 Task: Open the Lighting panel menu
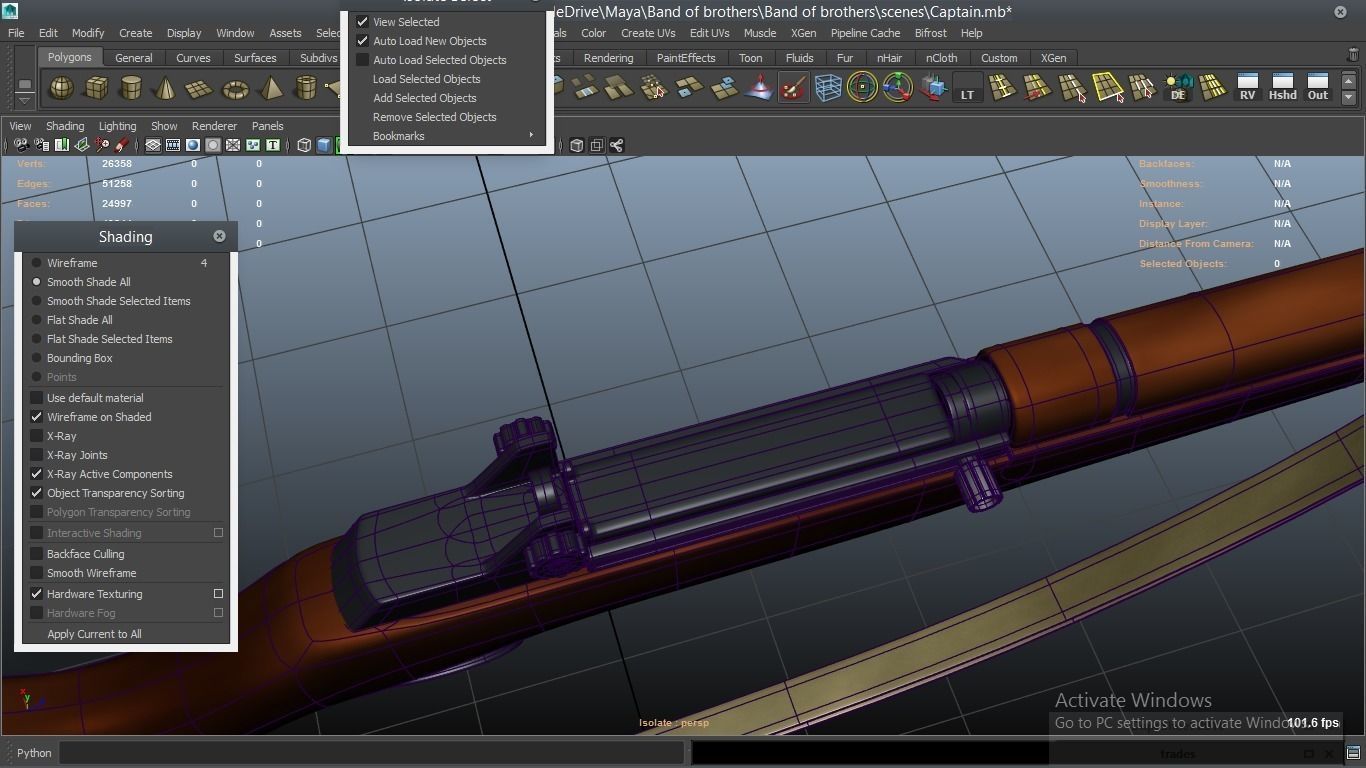[x=117, y=126]
